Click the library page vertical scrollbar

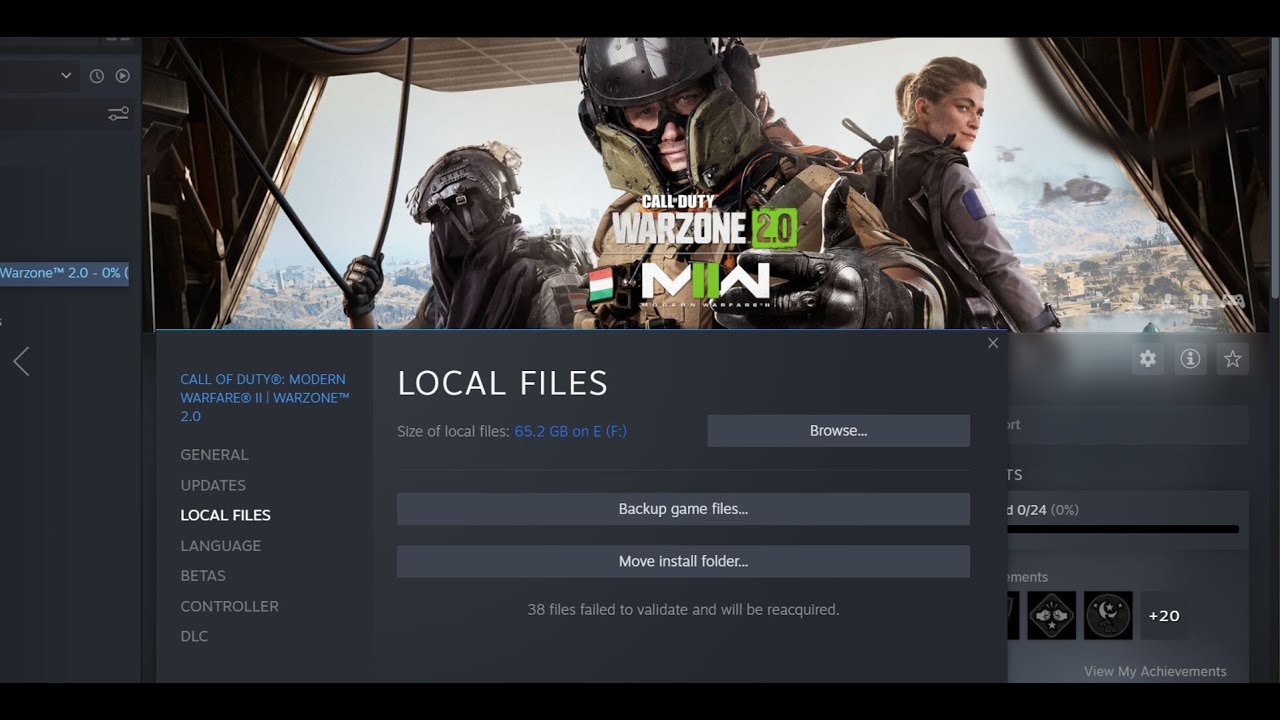[x=1273, y=168]
